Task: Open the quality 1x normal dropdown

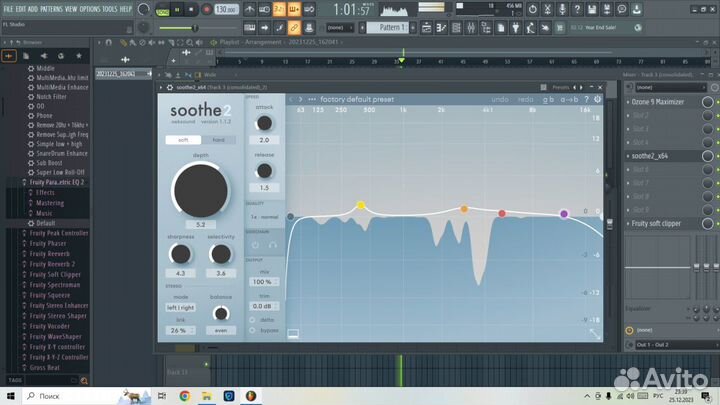Action: pos(264,216)
